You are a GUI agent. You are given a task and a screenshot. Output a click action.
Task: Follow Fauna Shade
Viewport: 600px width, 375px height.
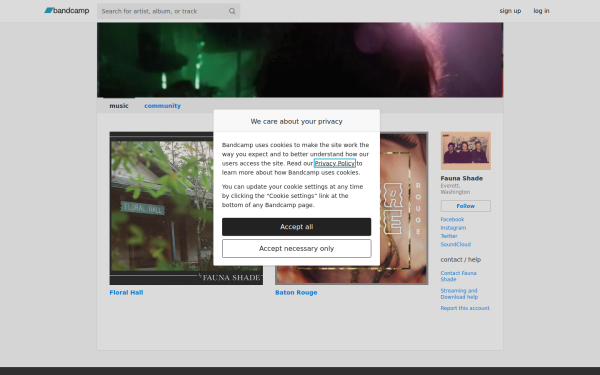click(x=465, y=206)
